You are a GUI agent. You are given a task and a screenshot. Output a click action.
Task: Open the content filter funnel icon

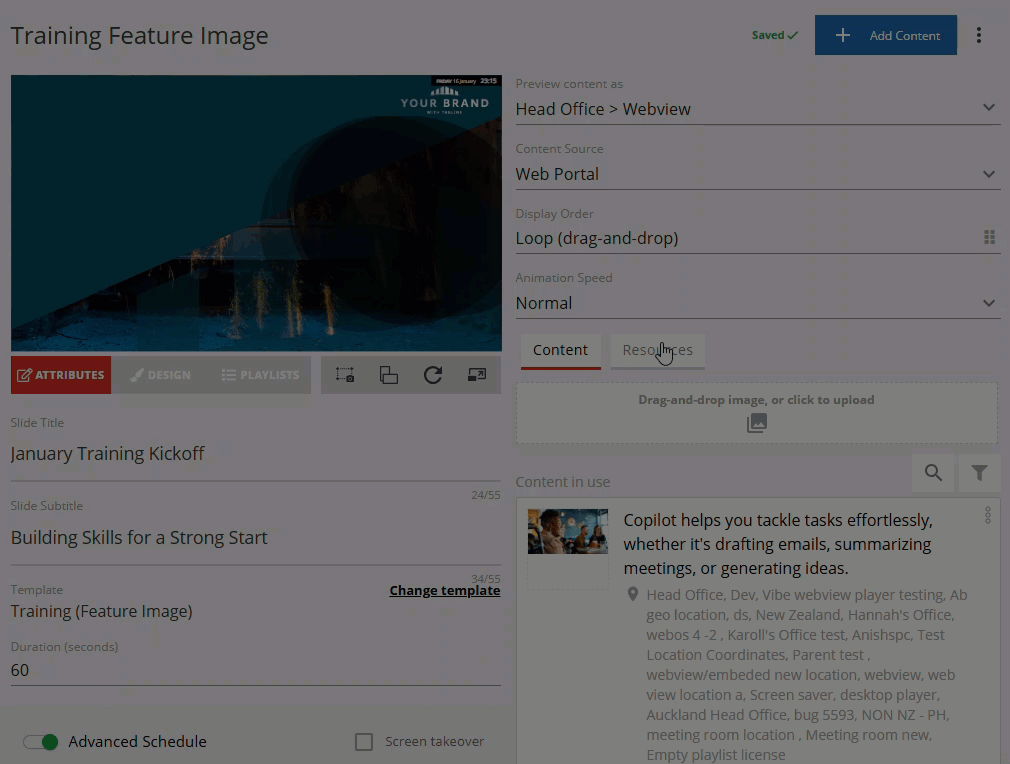[979, 473]
